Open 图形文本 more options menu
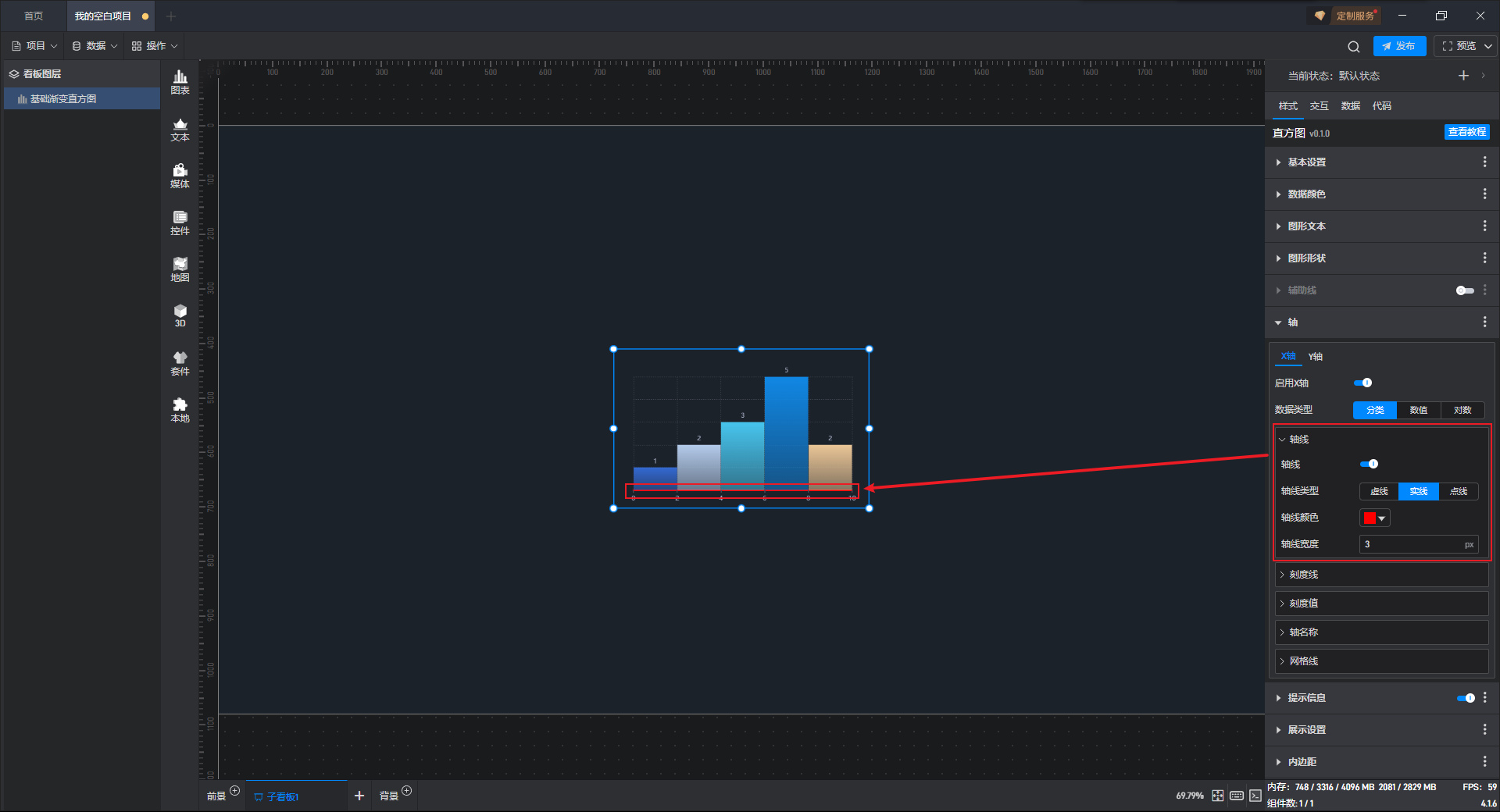 (1484, 226)
